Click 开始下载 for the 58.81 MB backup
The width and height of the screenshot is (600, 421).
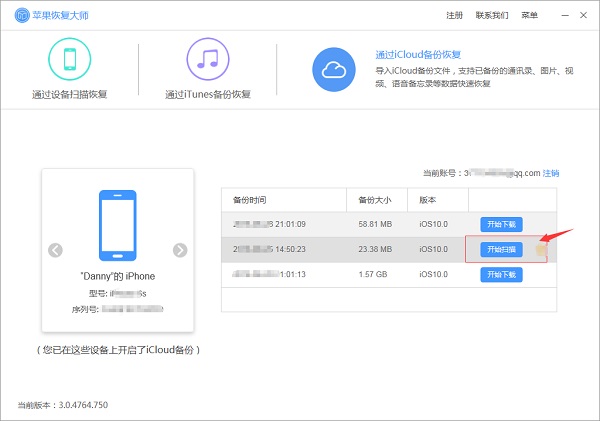501,223
